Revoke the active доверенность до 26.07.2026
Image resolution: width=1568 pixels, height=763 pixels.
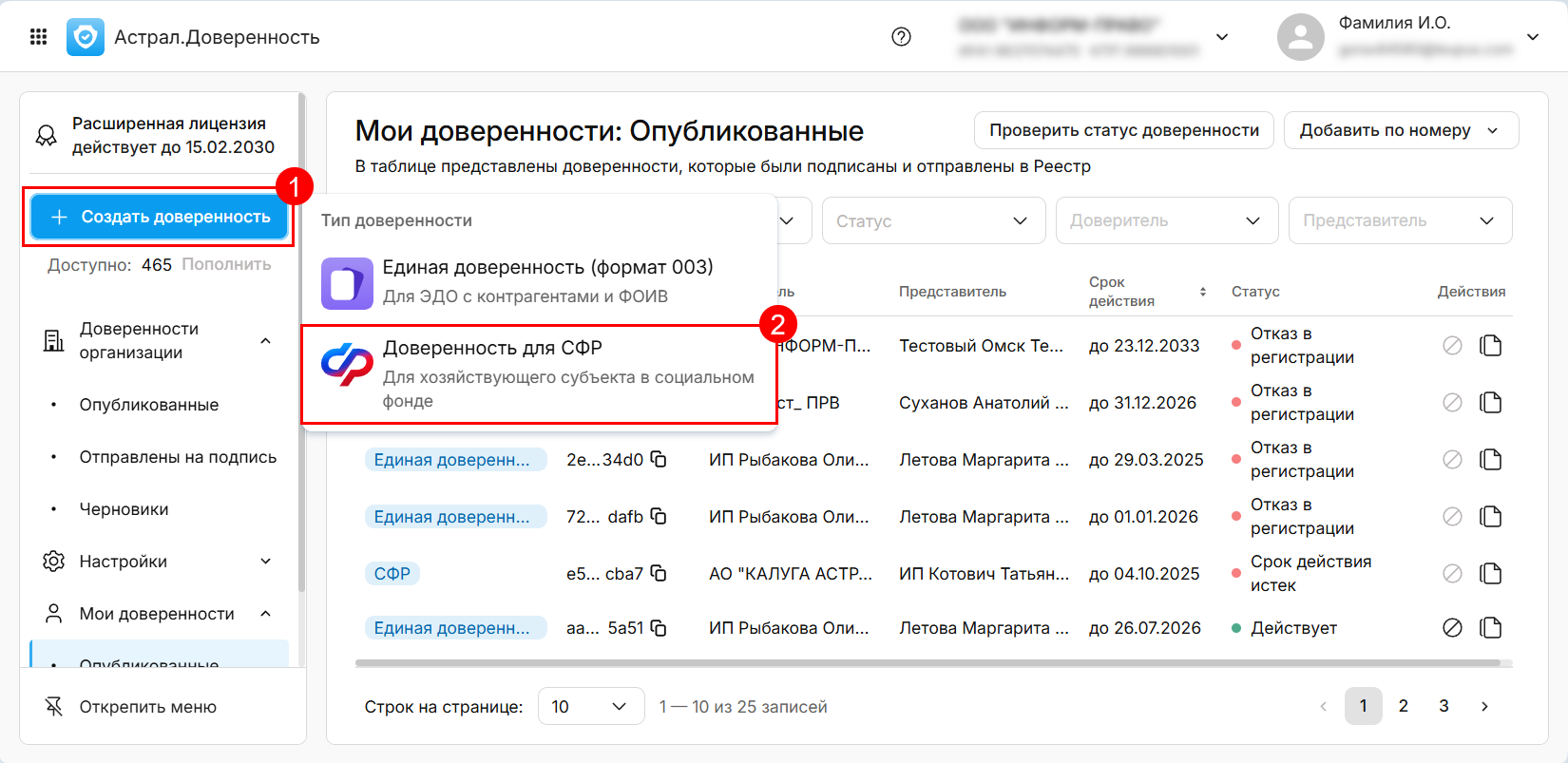pos(1452,628)
